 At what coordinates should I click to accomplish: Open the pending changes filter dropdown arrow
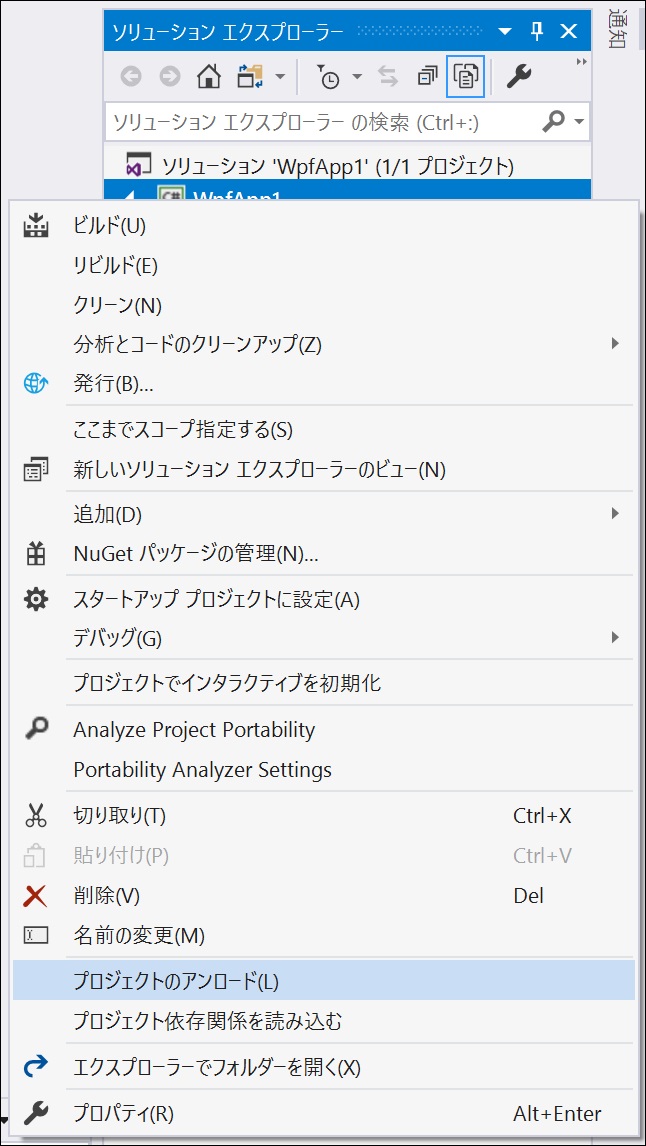(x=357, y=77)
